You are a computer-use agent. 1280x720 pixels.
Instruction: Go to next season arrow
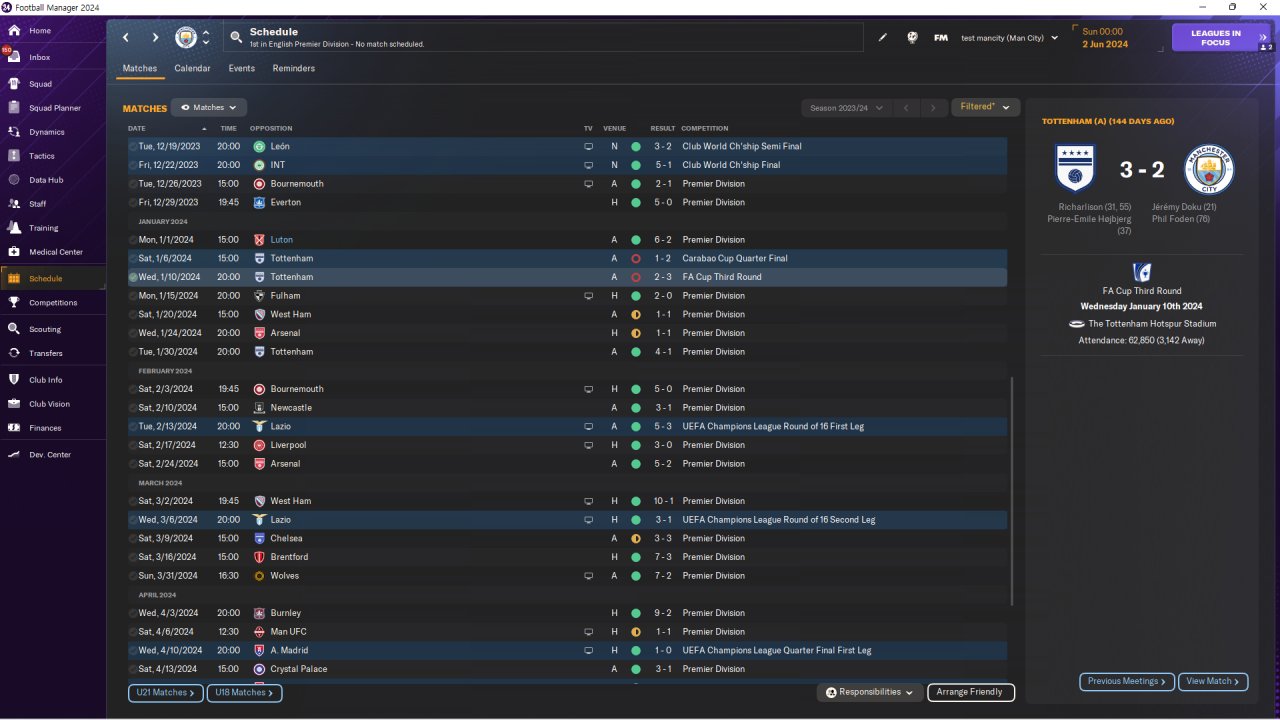click(933, 107)
